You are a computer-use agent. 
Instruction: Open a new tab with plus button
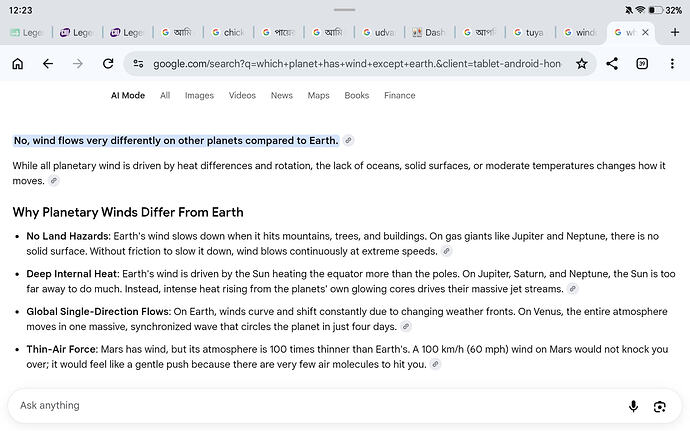click(675, 32)
